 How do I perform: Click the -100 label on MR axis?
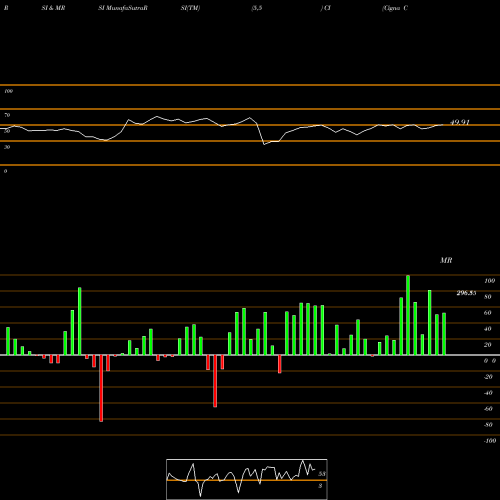coord(490,441)
